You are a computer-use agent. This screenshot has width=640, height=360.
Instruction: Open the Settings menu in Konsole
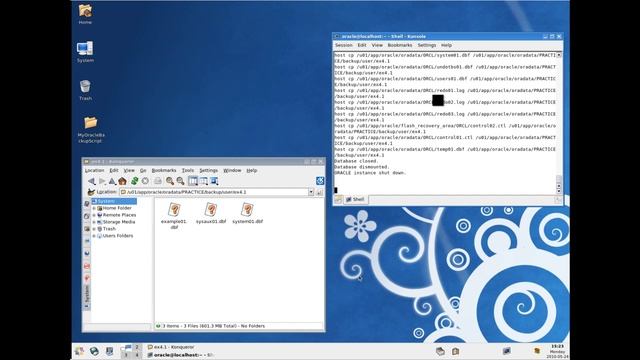tap(427, 45)
